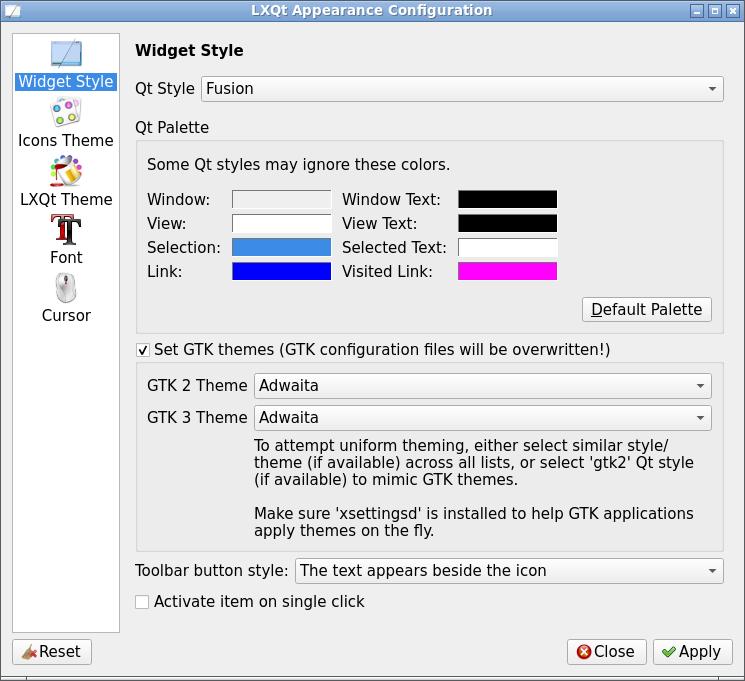Click the window menu icon in title bar

click(x=11, y=11)
